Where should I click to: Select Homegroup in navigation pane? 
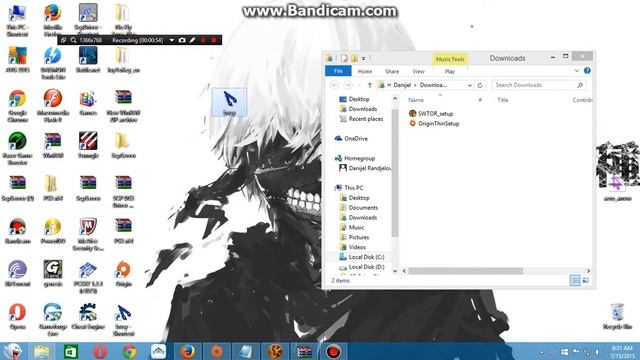click(355, 158)
